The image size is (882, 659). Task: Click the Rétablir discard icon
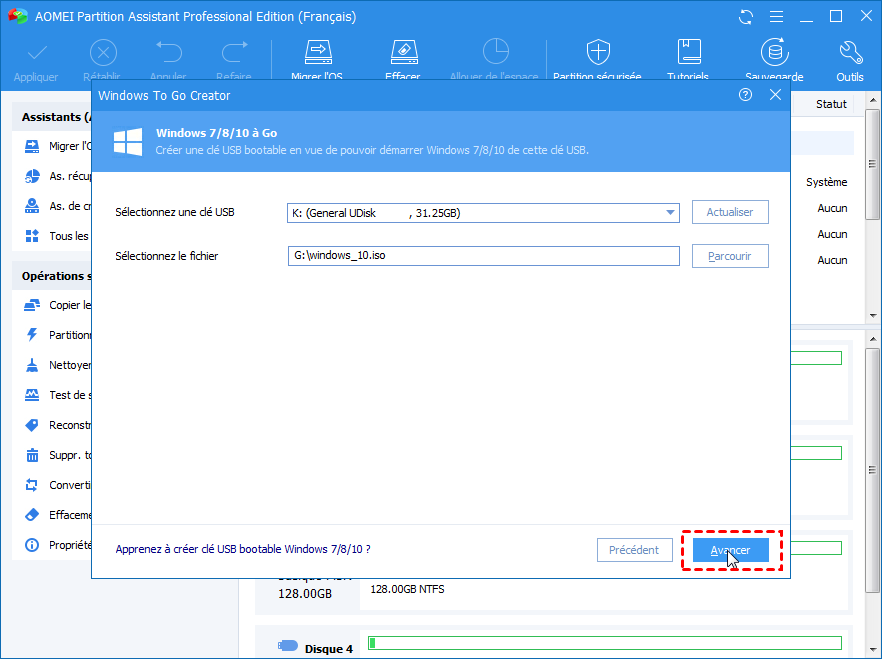(103, 53)
